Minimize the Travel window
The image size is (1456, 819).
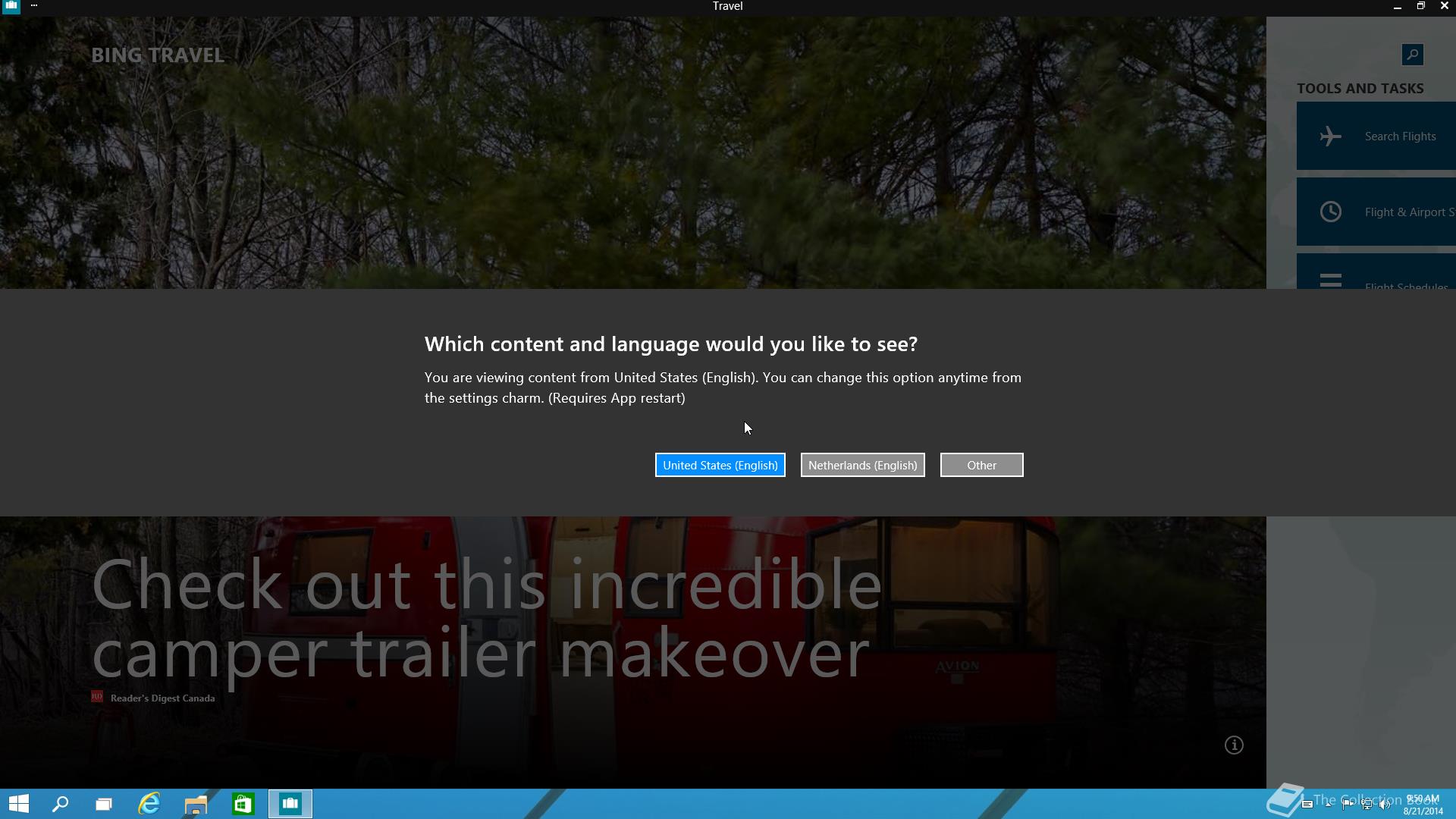coord(1397,6)
